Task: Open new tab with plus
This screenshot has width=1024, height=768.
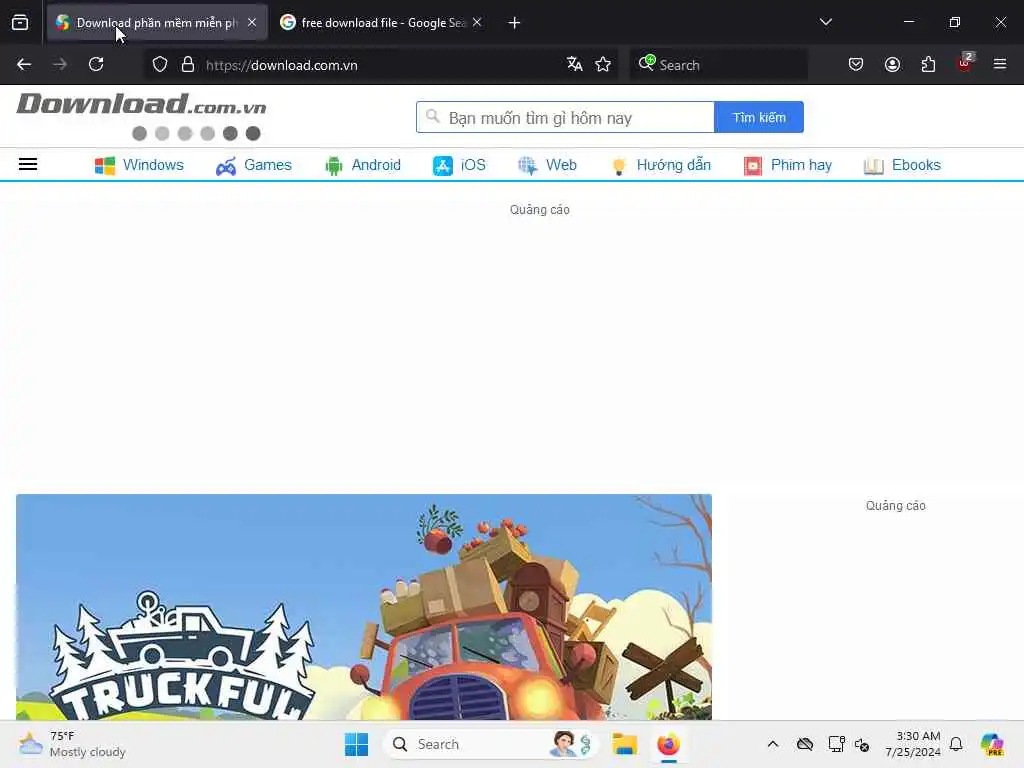Action: pos(515,23)
